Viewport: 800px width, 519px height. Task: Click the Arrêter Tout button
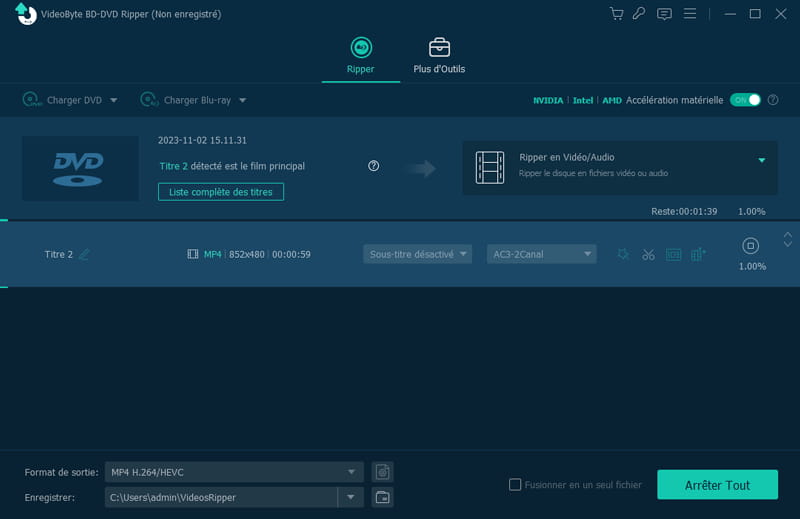click(717, 485)
